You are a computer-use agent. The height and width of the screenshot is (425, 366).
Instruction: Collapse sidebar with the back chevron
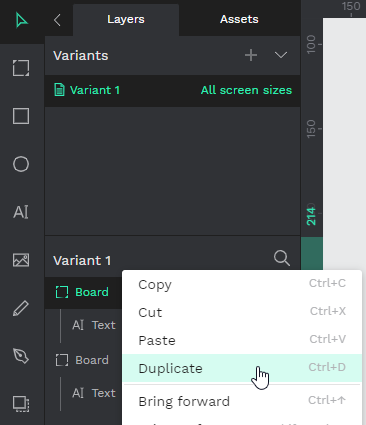pos(57,20)
